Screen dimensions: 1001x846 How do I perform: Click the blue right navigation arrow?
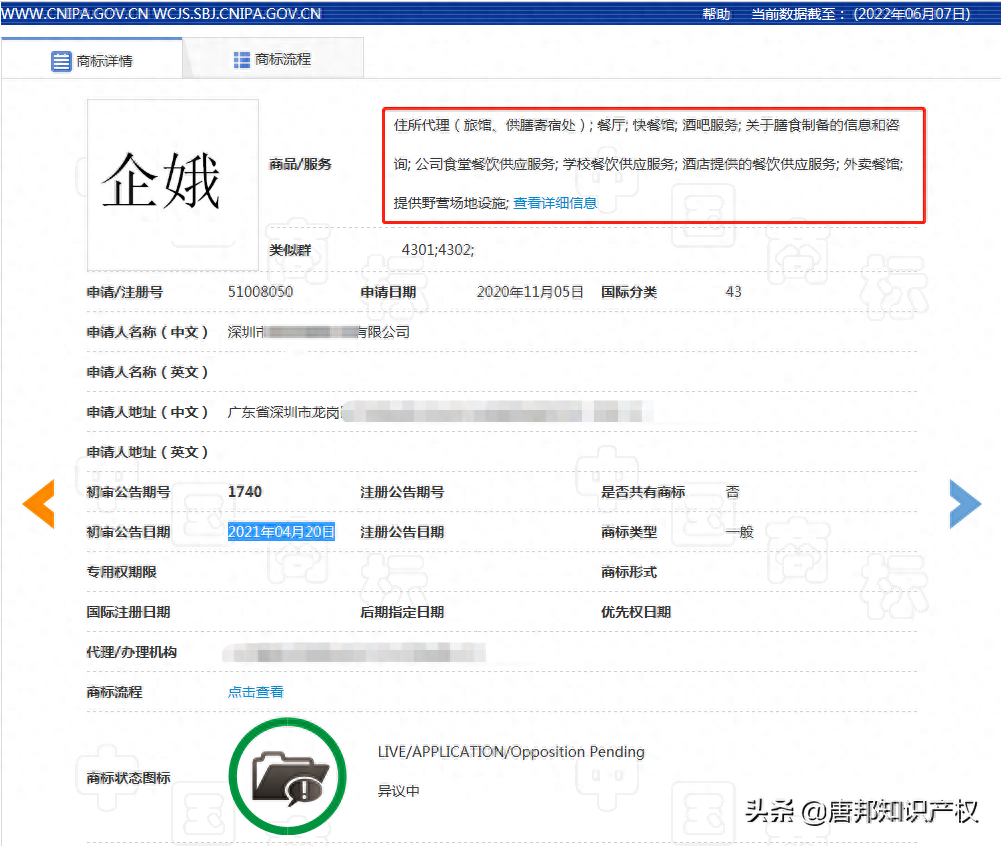click(965, 505)
